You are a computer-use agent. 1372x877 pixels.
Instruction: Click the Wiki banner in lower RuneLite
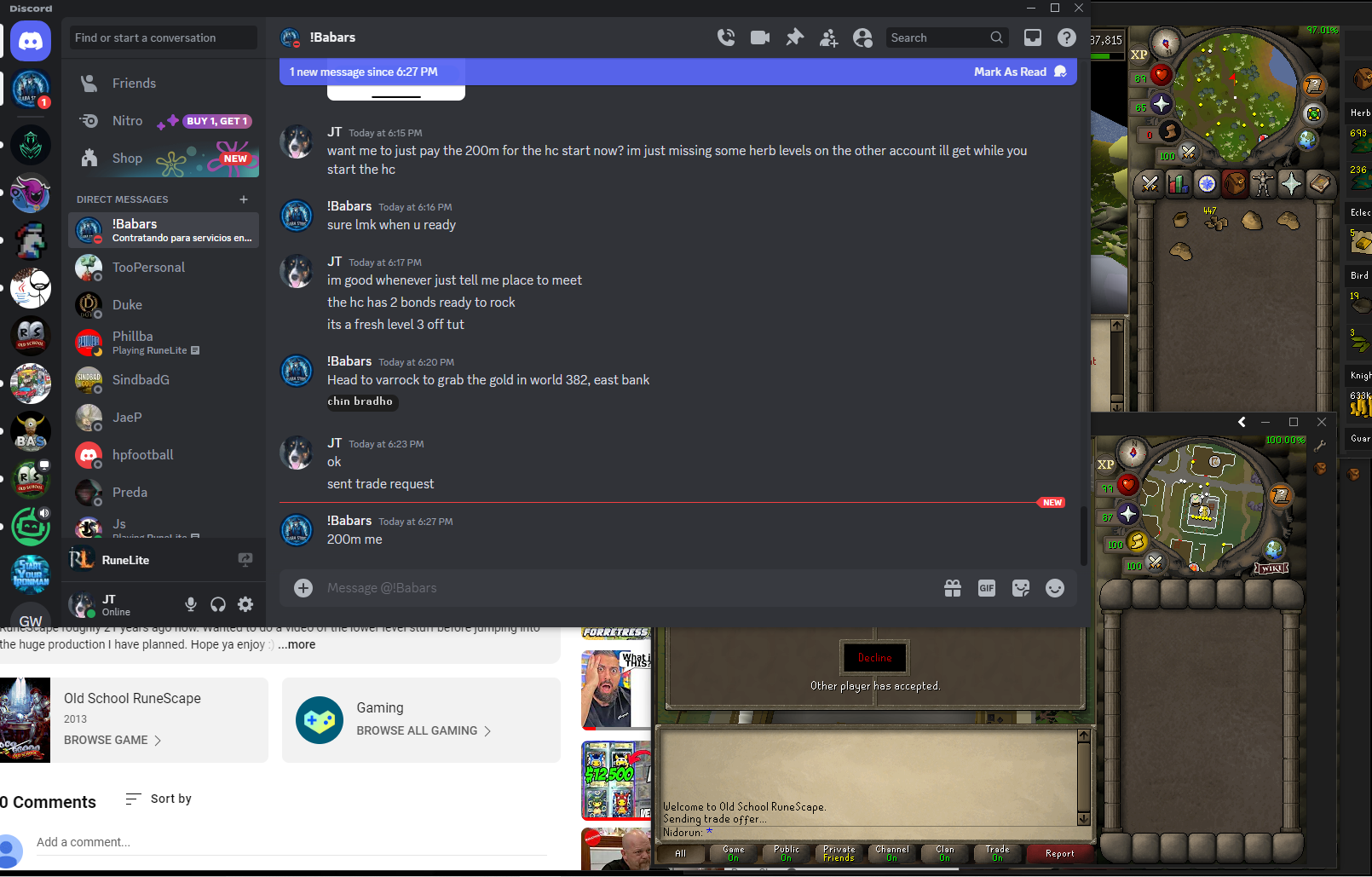click(1271, 568)
